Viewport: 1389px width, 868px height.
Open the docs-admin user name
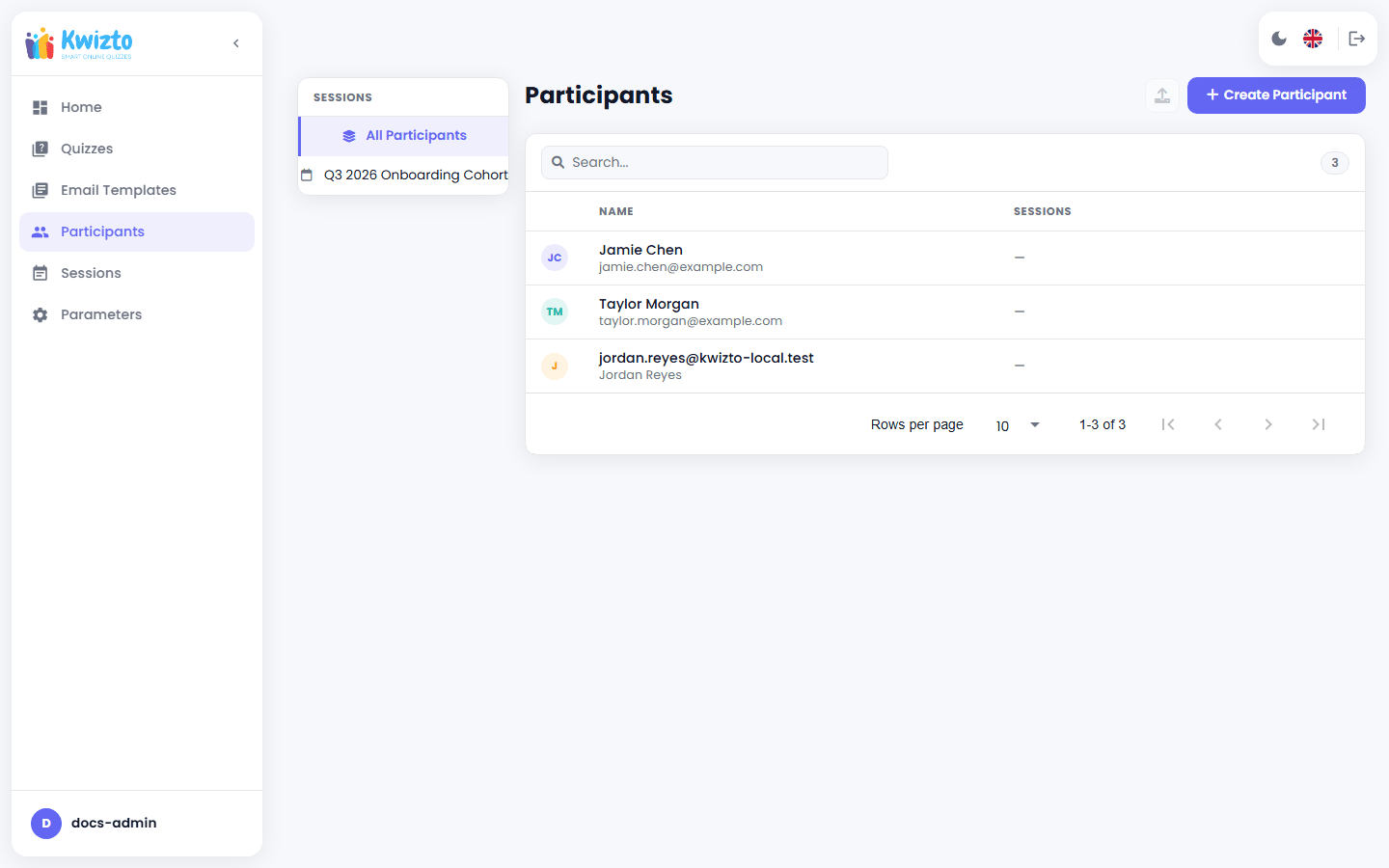tap(114, 823)
